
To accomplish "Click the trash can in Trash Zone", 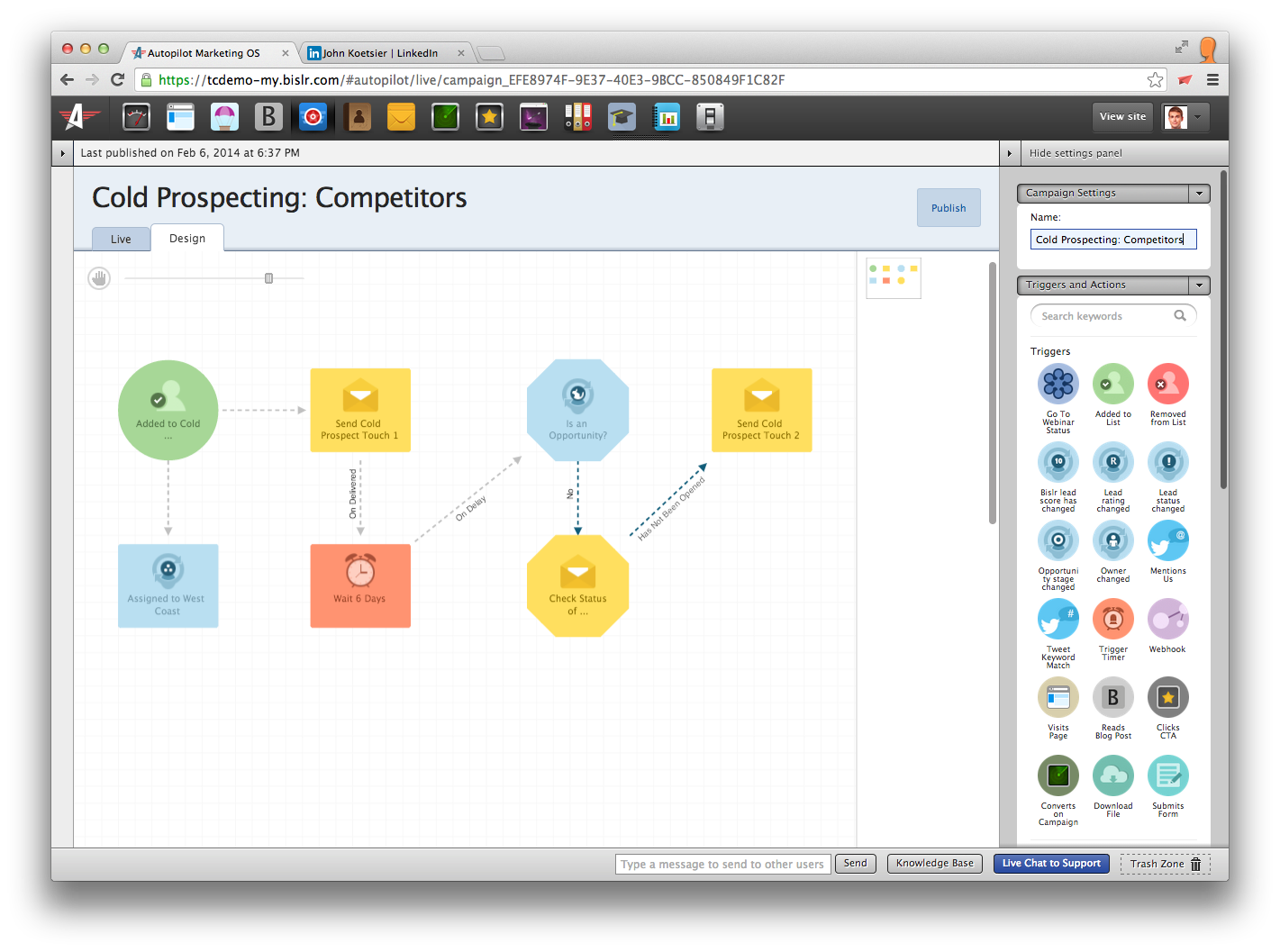I will [1196, 864].
